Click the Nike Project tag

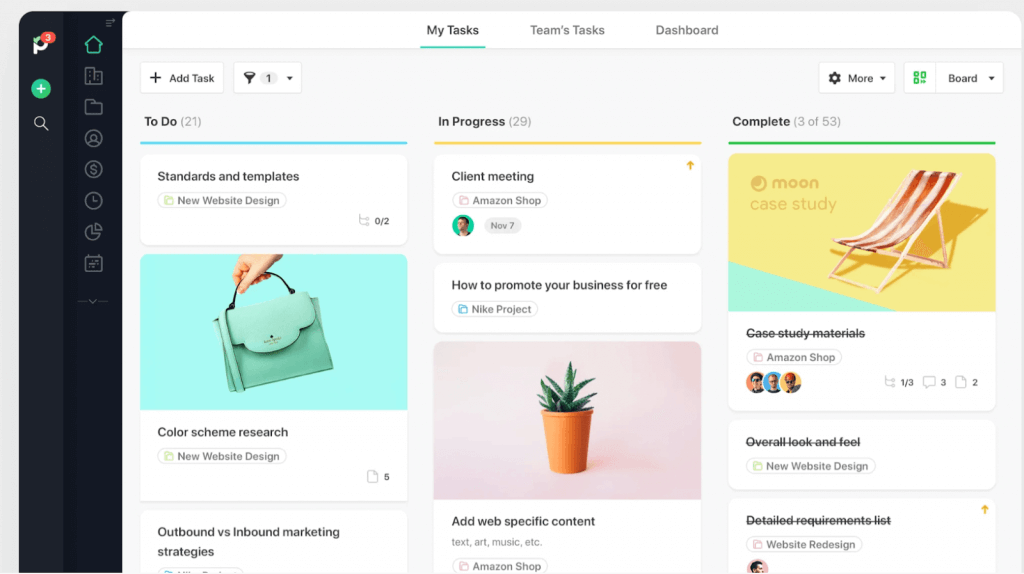494,309
